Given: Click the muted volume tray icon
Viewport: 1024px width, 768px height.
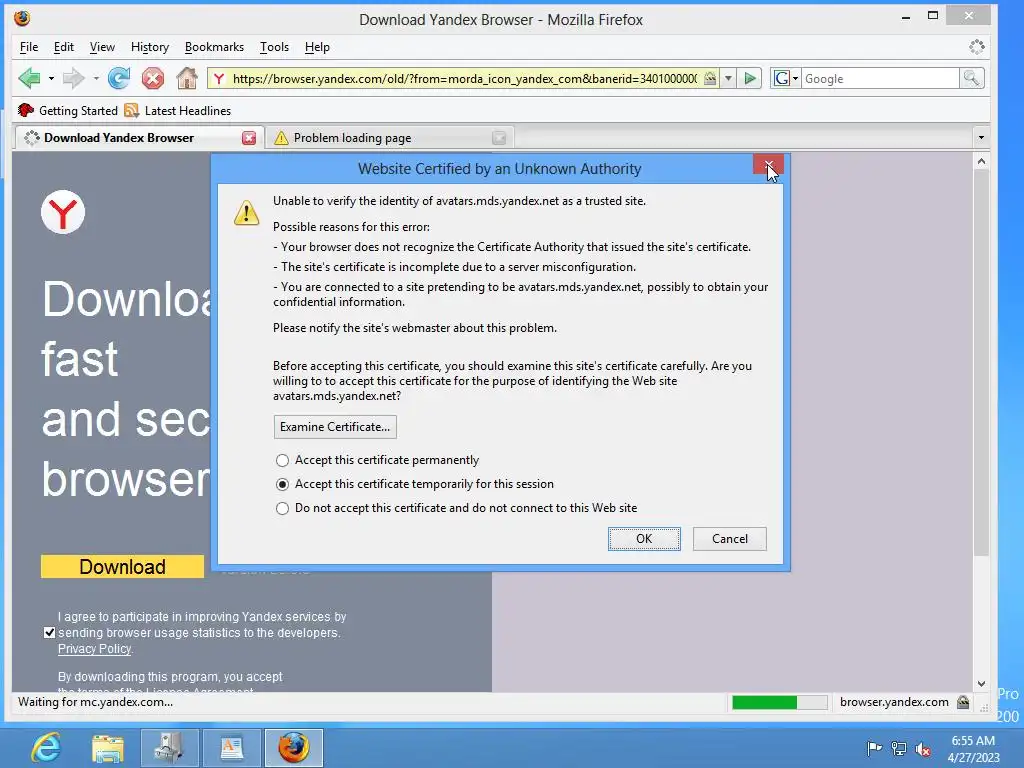Looking at the screenshot, I should point(923,749).
